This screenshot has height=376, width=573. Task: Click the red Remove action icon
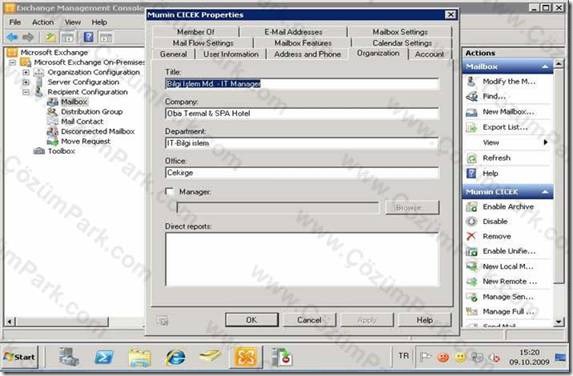pyautogui.click(x=471, y=236)
